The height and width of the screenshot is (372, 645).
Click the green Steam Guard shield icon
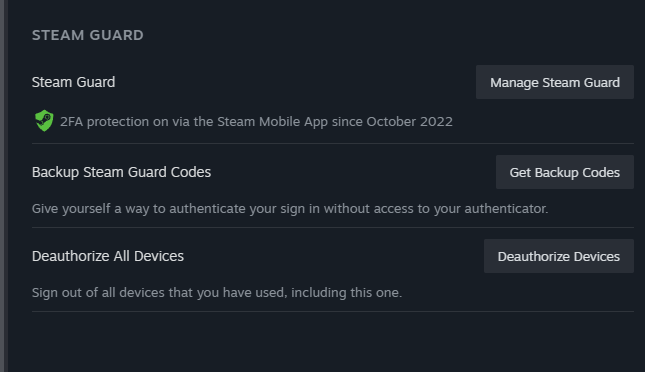[44, 121]
